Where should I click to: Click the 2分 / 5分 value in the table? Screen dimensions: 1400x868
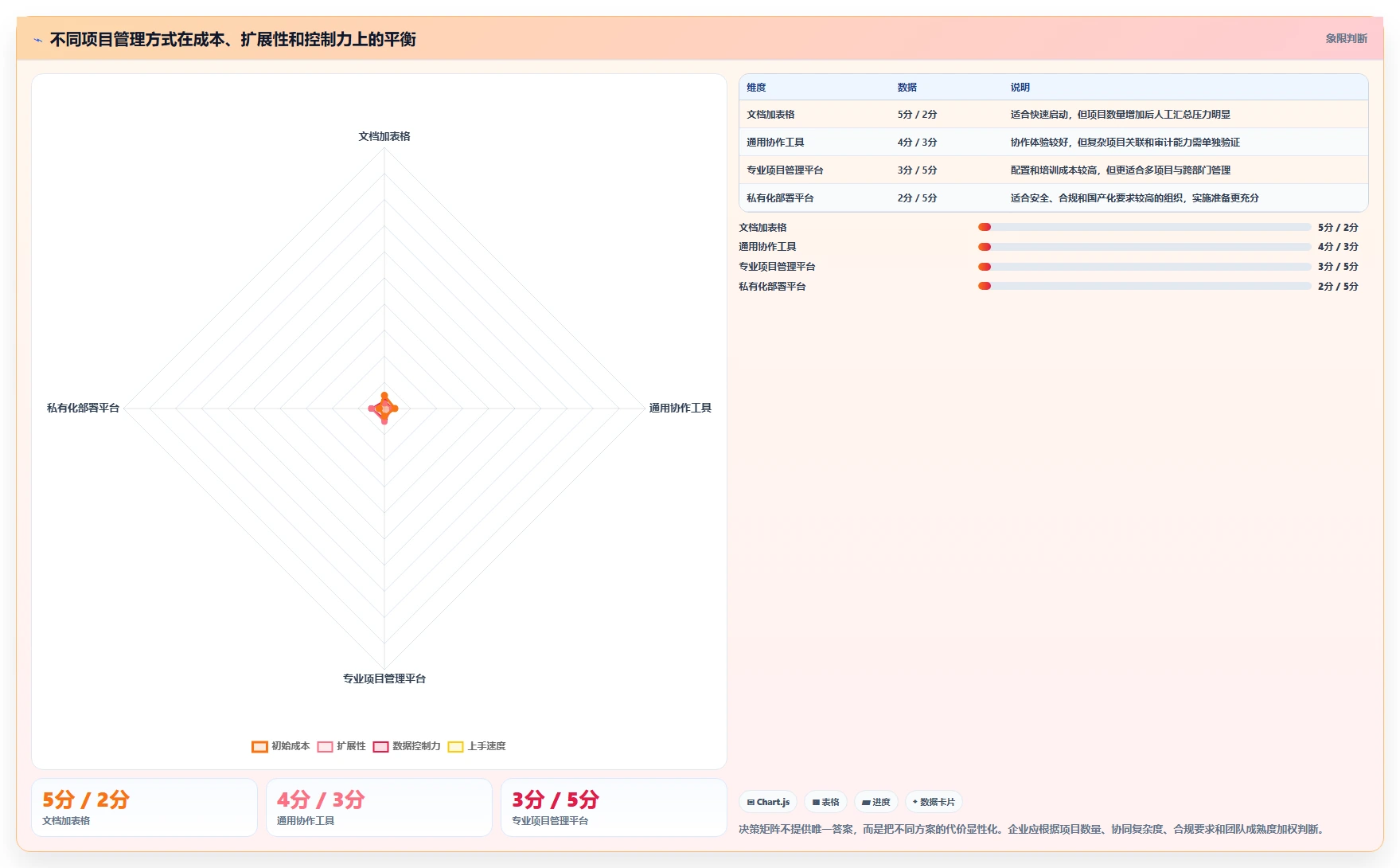917,198
